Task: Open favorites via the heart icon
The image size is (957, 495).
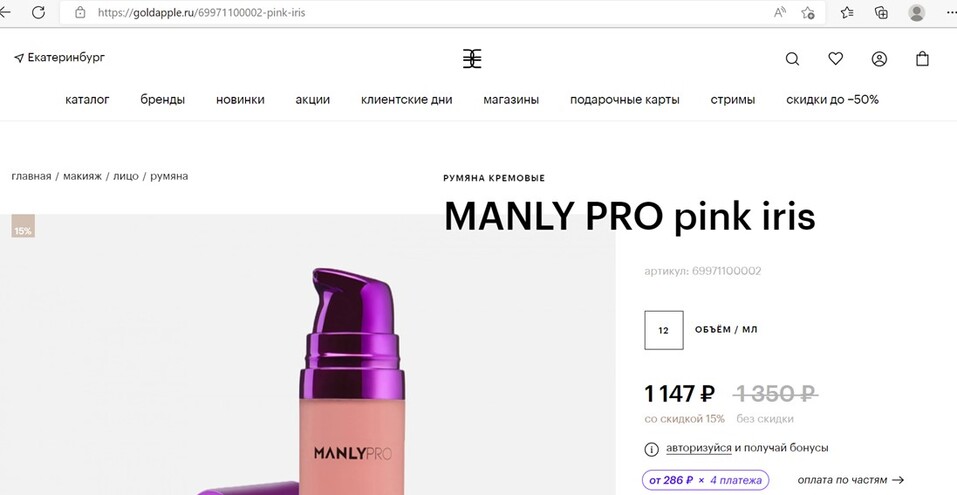Action: pyautogui.click(x=836, y=59)
